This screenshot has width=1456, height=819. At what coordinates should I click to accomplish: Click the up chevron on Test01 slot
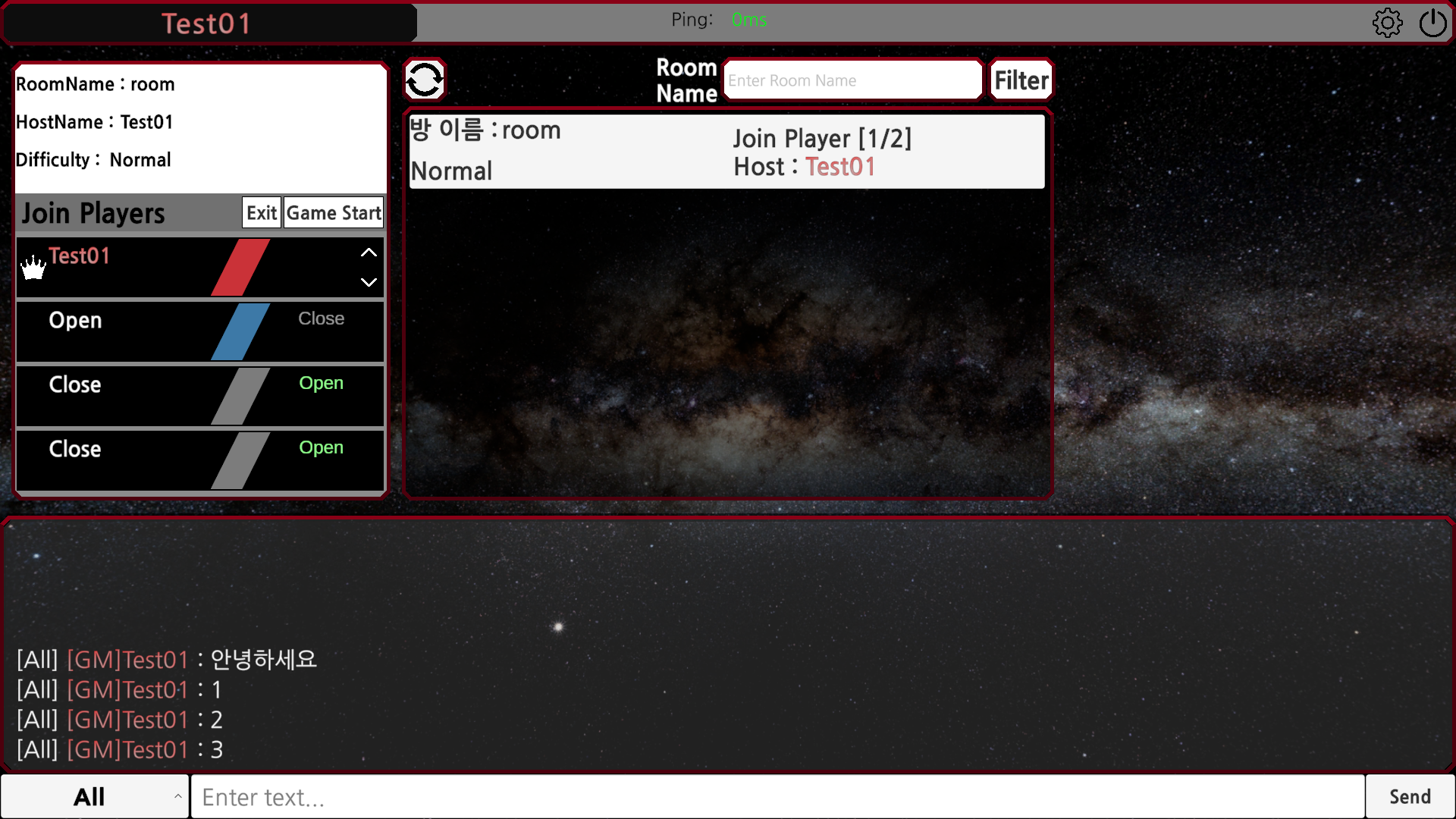369,253
